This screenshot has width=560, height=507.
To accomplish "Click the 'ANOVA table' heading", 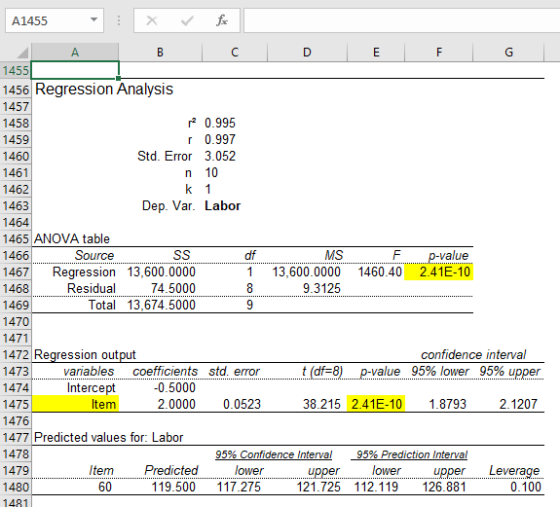I will tap(72, 239).
